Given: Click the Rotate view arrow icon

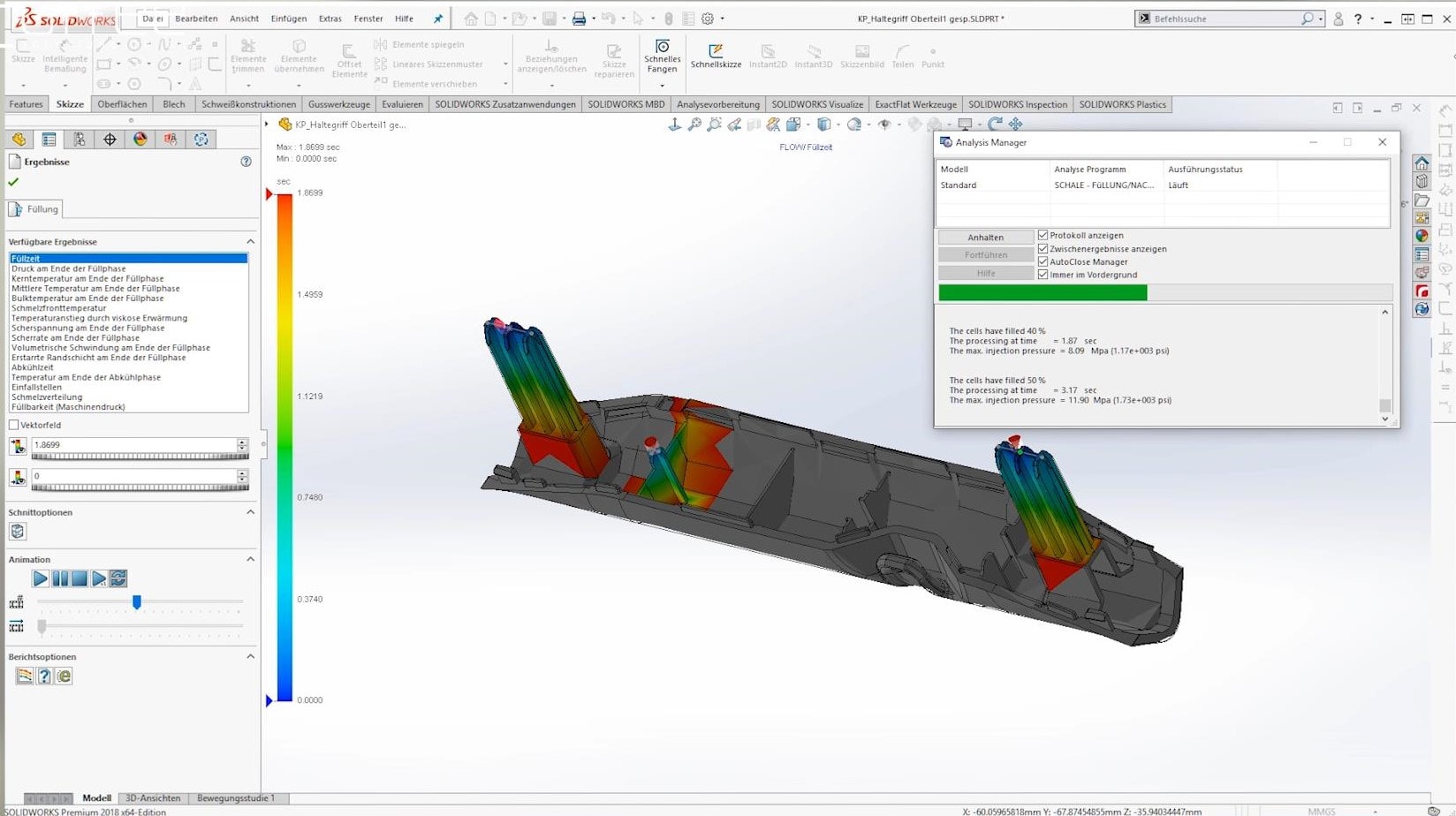Looking at the screenshot, I should pos(996,125).
